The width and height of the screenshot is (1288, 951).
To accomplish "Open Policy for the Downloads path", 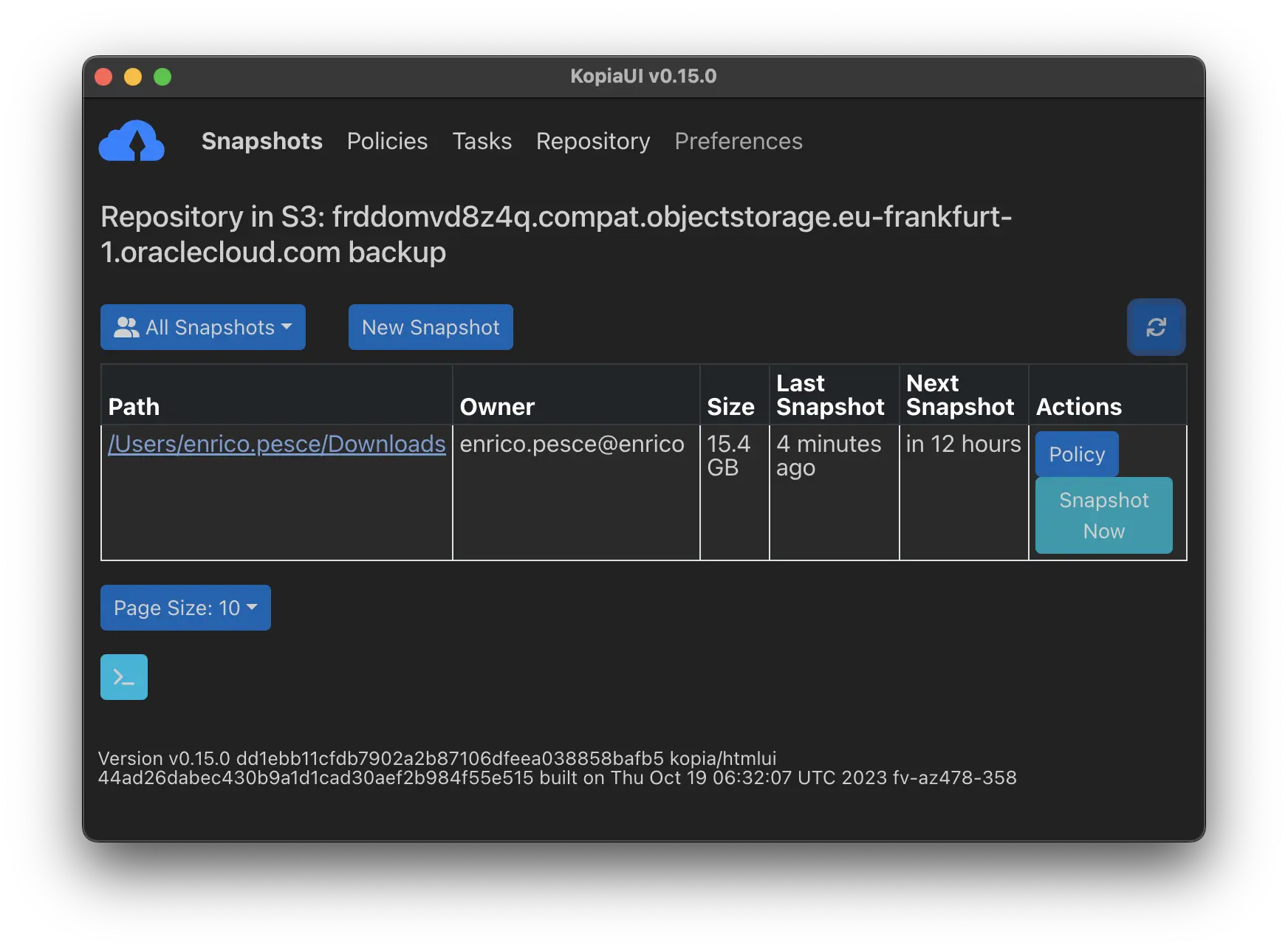I will [x=1076, y=454].
